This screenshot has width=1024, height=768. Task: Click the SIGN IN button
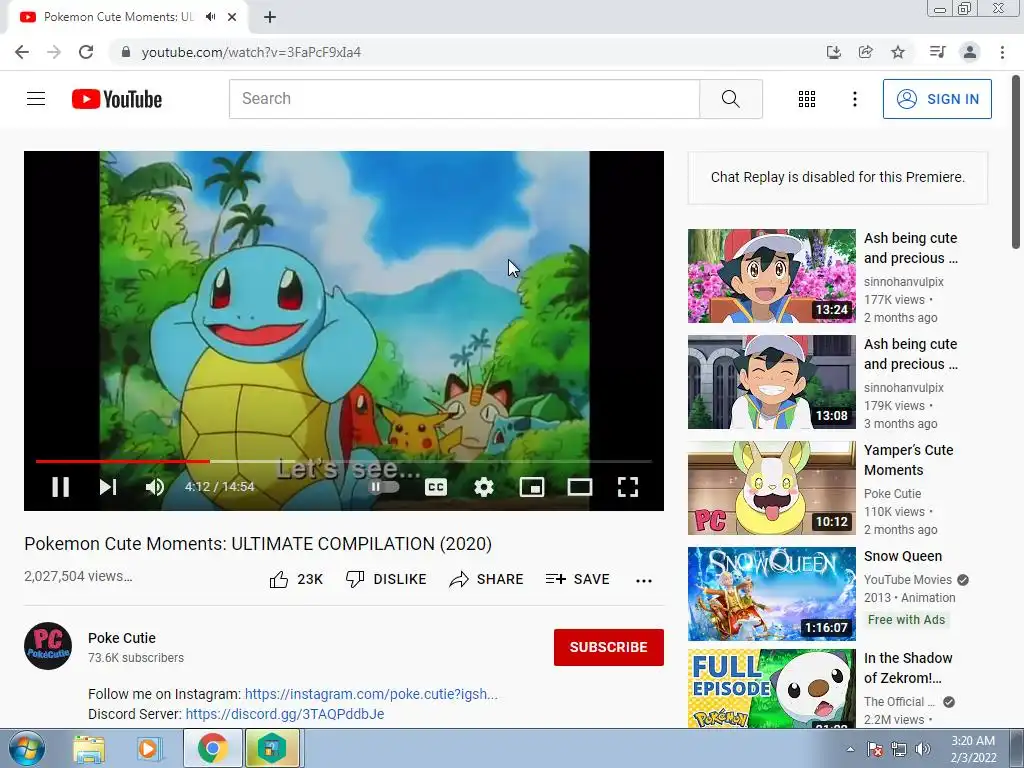click(x=937, y=99)
